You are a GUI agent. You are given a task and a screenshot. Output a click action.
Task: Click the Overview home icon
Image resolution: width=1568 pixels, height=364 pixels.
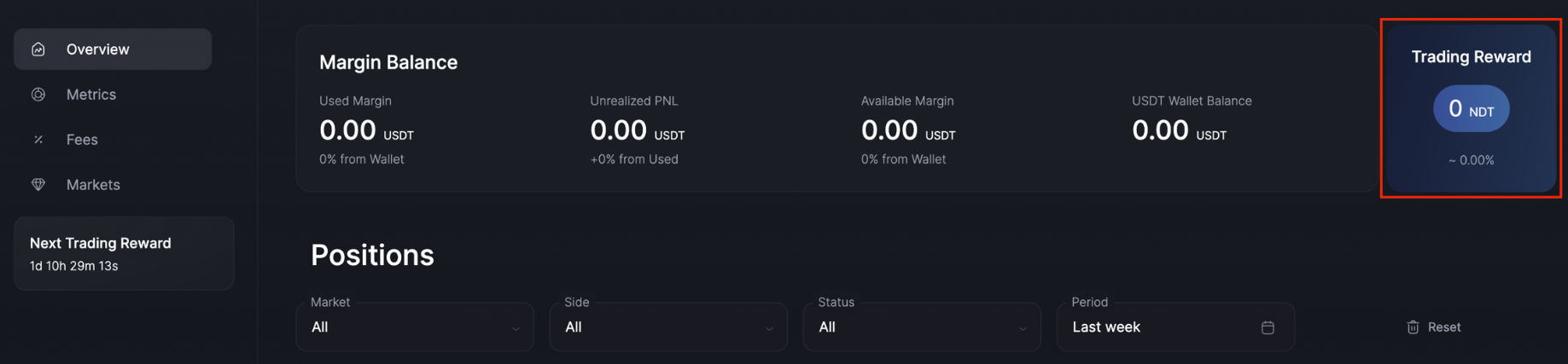tap(38, 49)
